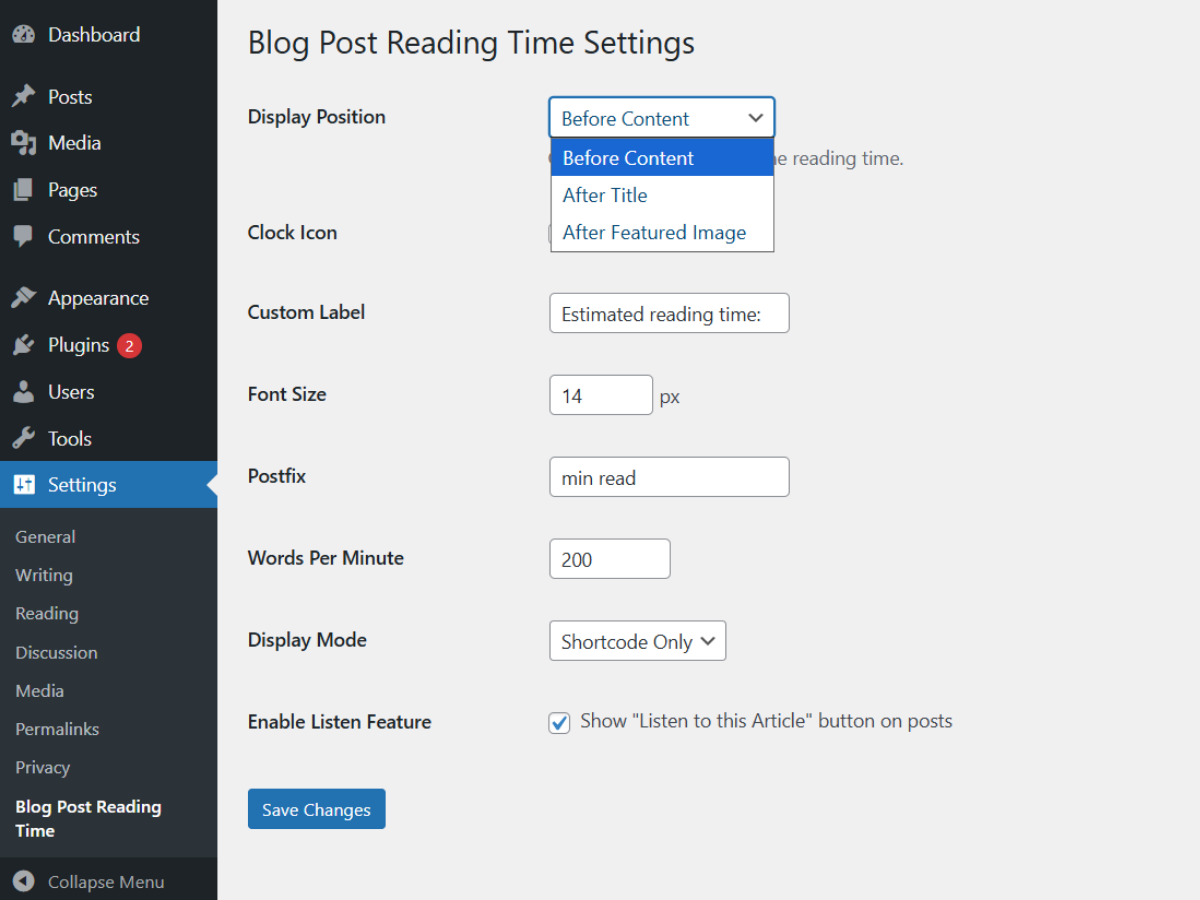This screenshot has height=900, width=1200.
Task: Click the Settings menu label
Action: click(x=82, y=485)
